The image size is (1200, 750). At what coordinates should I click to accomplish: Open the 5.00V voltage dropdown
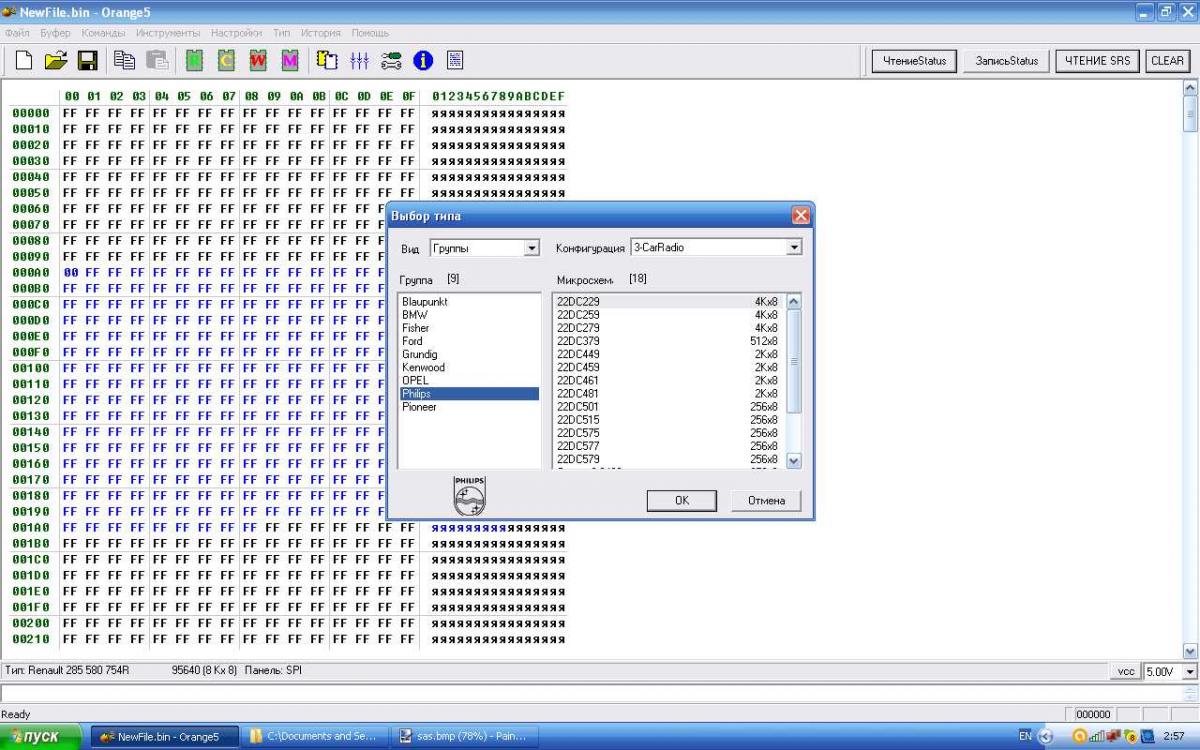coord(1170,671)
